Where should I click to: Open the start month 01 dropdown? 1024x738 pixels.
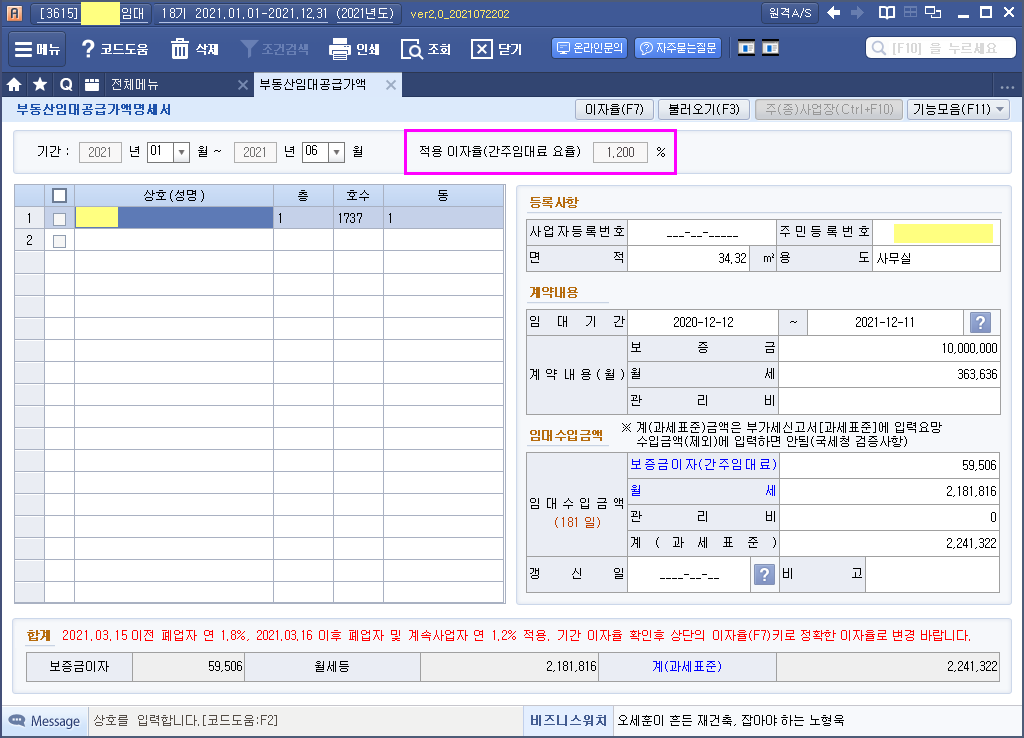pyautogui.click(x=182, y=152)
